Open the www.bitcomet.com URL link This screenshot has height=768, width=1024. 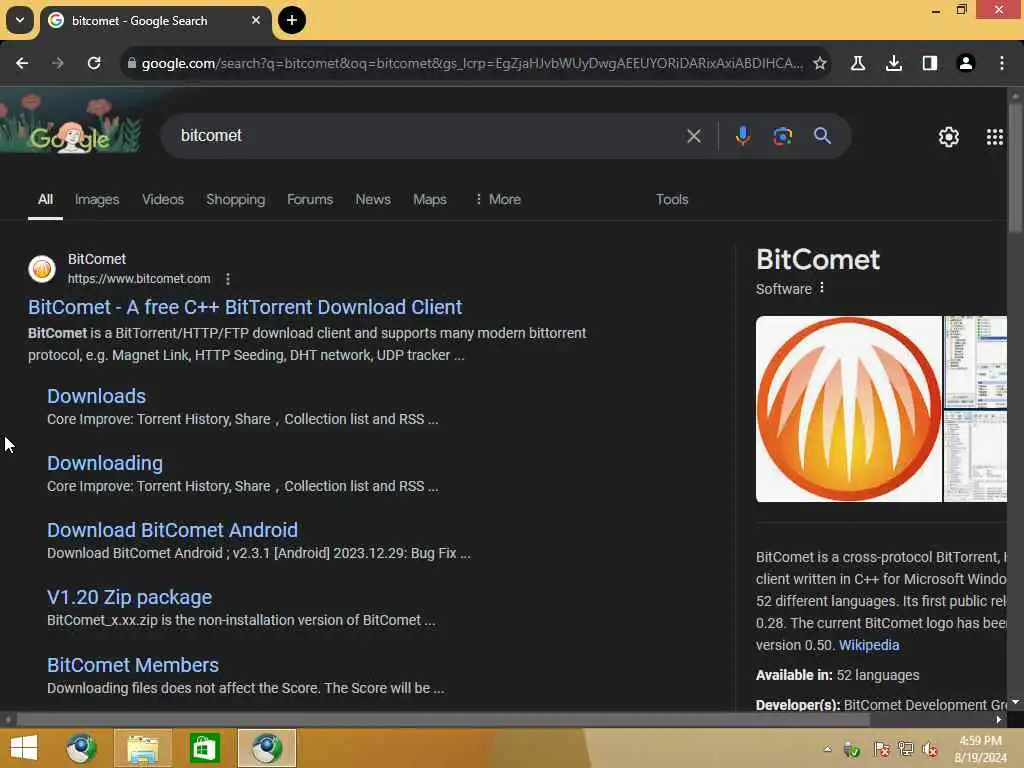pos(139,279)
